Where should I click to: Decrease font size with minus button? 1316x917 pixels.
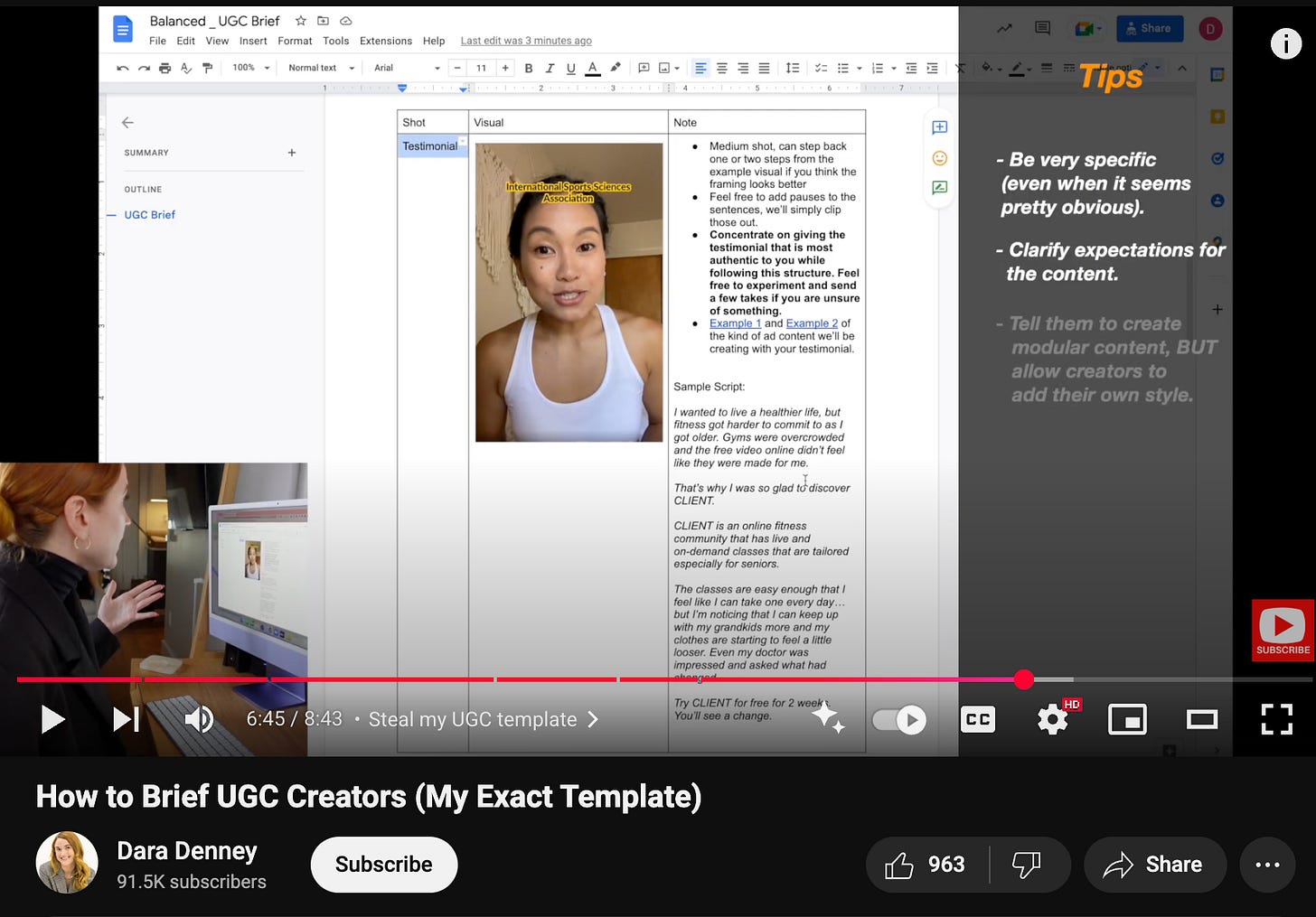(458, 68)
